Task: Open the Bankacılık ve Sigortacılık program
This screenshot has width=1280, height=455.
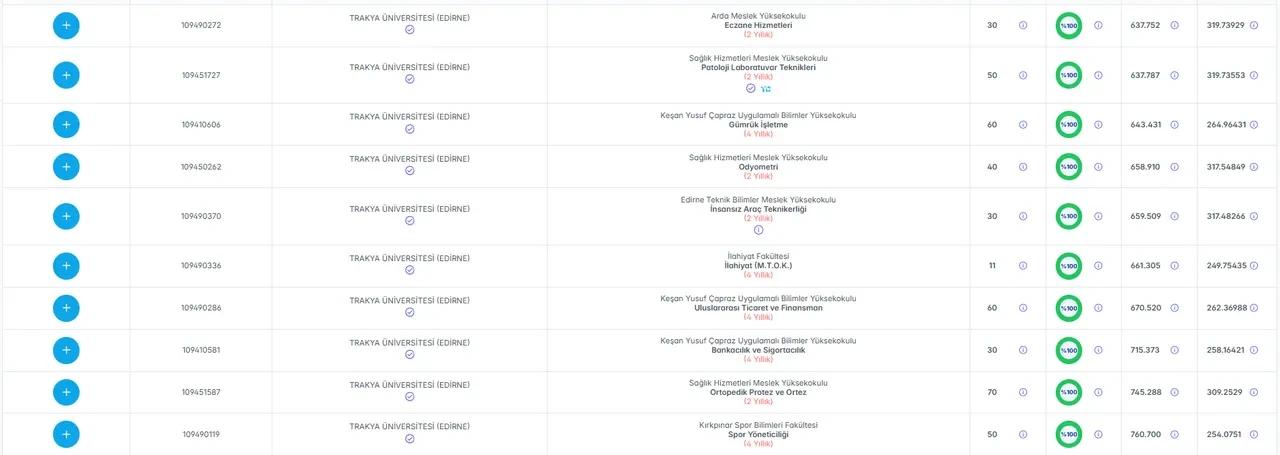Action: 758,350
